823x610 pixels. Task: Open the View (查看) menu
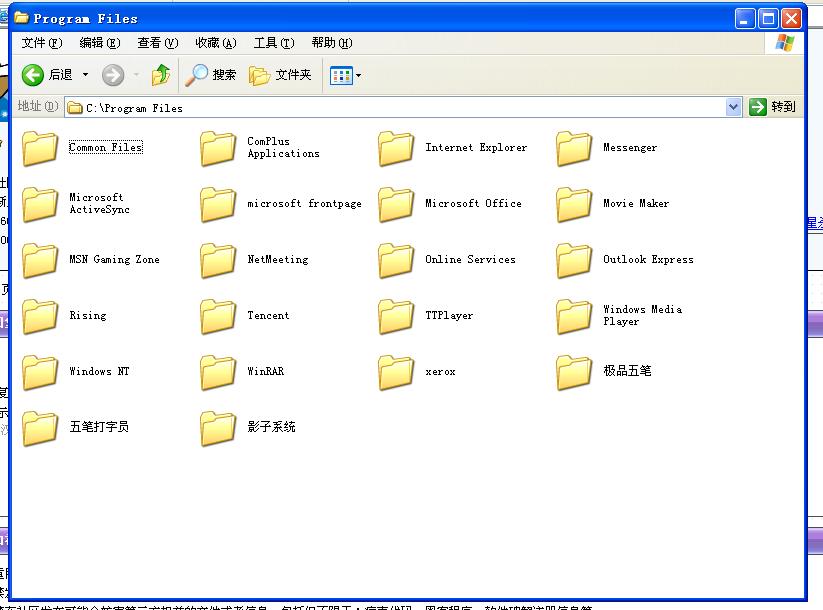click(157, 43)
